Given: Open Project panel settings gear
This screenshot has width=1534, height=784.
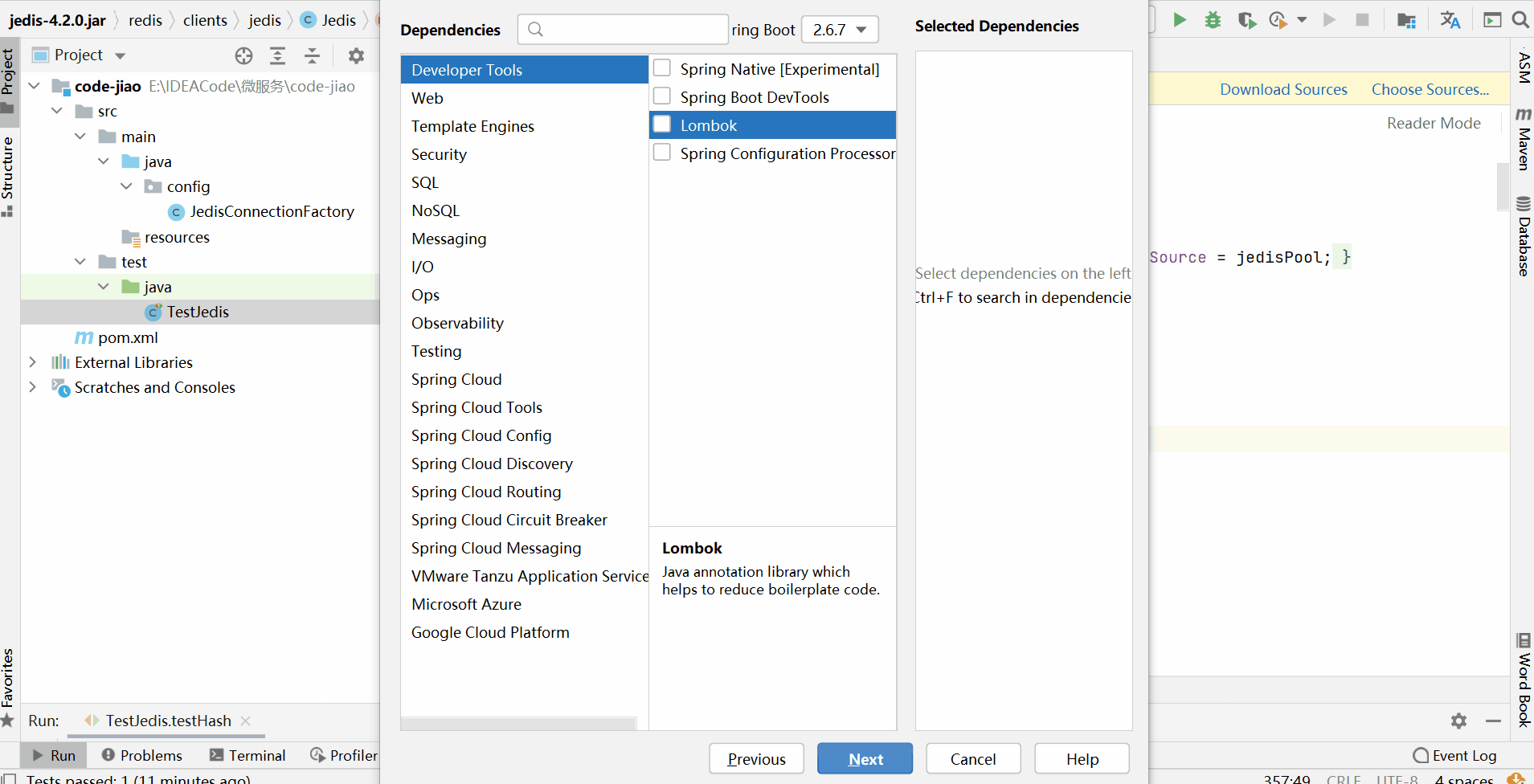Looking at the screenshot, I should click(356, 55).
